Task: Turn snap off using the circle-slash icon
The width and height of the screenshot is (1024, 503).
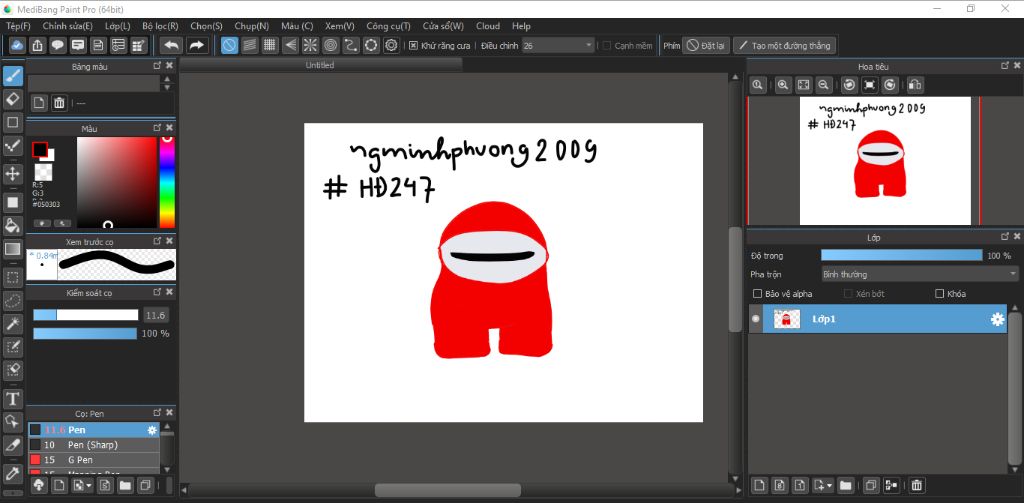Action: 229,45
